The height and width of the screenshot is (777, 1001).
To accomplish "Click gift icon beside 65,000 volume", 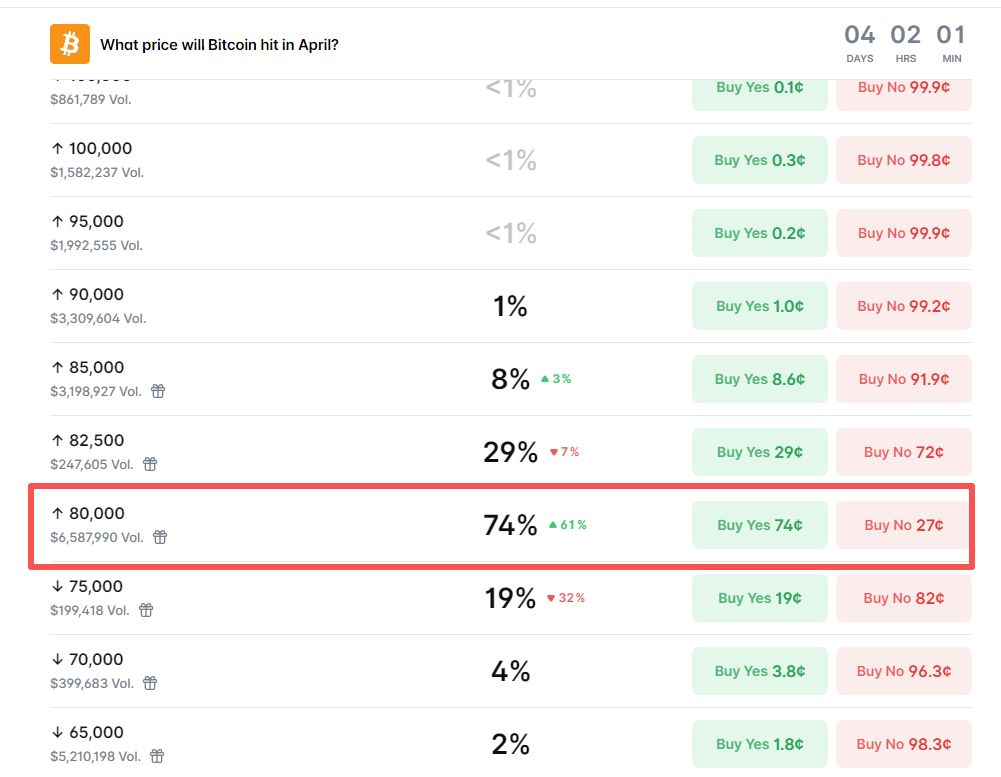I will tap(157, 756).
